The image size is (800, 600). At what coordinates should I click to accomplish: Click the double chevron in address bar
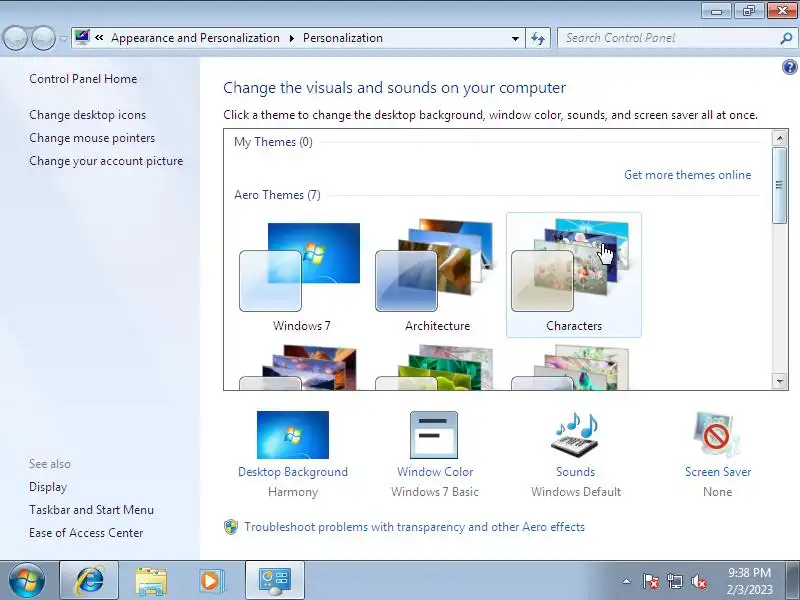[x=99, y=37]
